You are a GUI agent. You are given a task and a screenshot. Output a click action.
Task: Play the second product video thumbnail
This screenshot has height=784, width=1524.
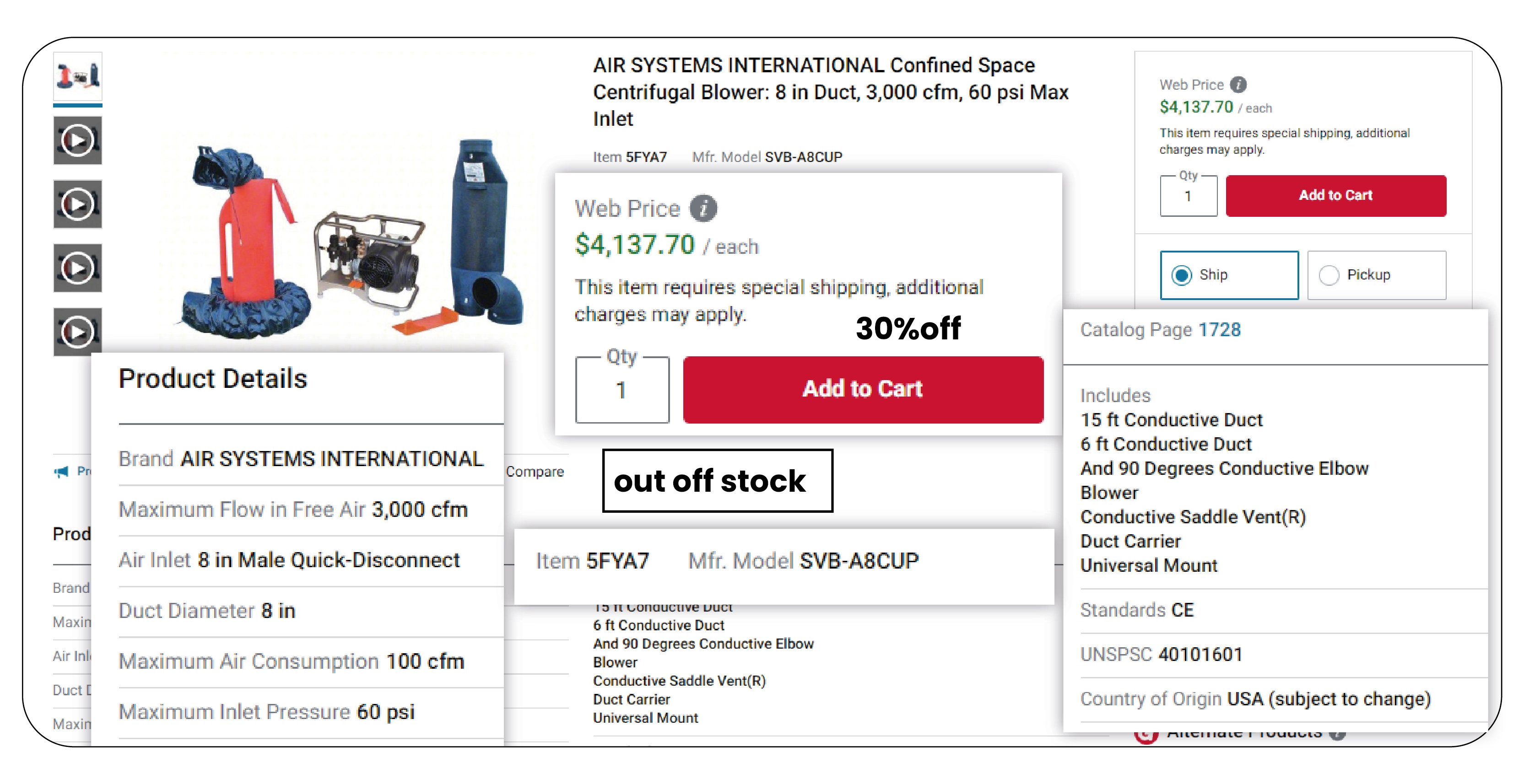click(x=77, y=204)
